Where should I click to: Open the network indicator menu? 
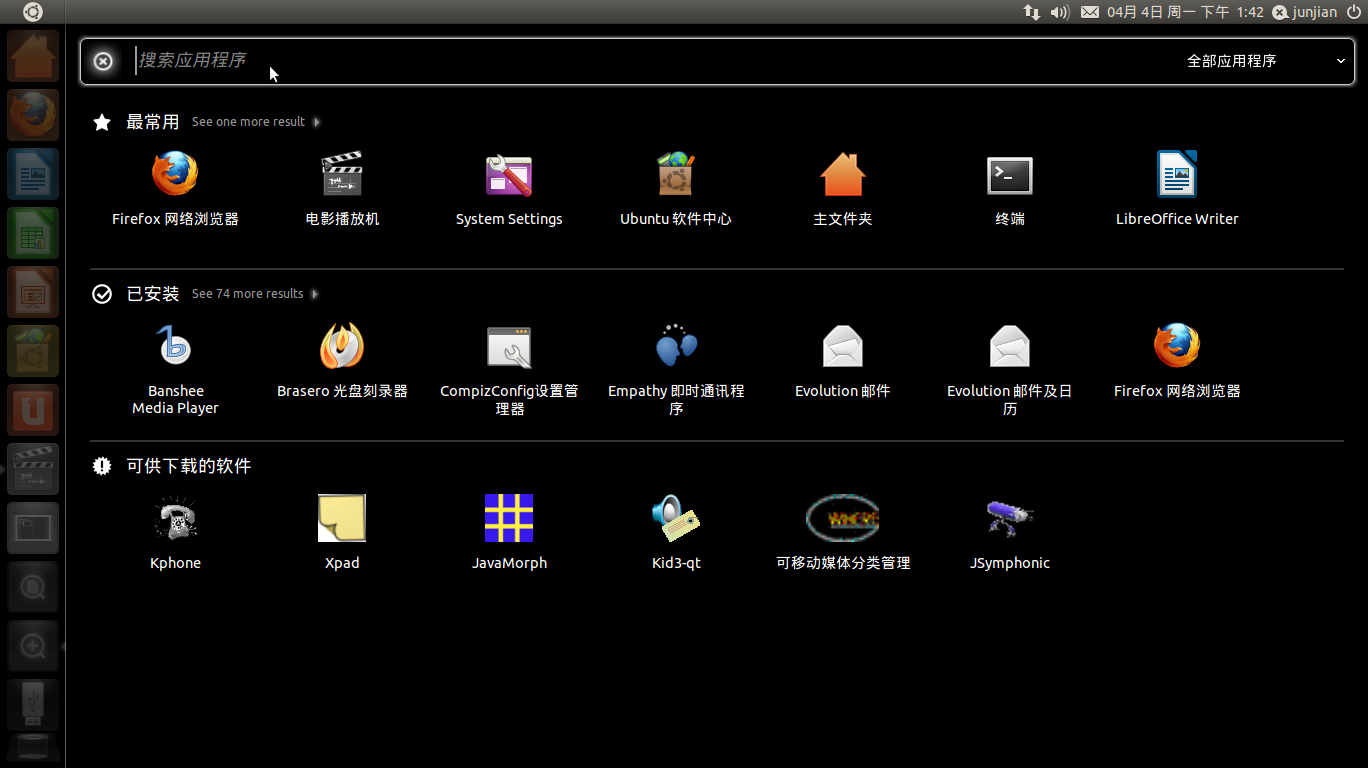(x=1032, y=12)
